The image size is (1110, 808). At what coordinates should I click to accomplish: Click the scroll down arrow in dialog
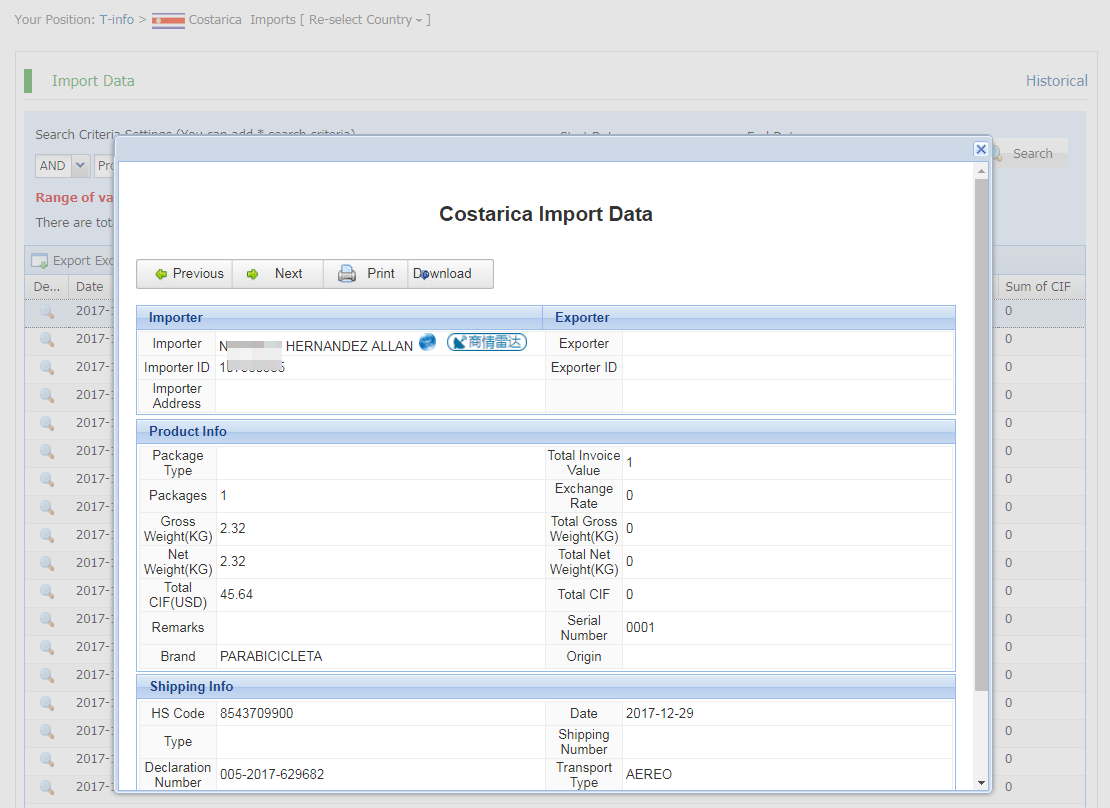[981, 782]
